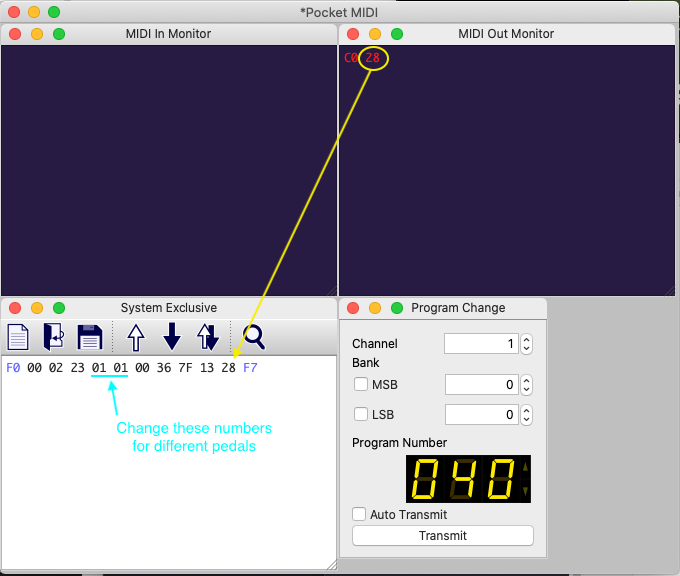Image resolution: width=680 pixels, height=576 pixels.
Task: Toggle the Auto Transmit checkbox
Action: (359, 514)
